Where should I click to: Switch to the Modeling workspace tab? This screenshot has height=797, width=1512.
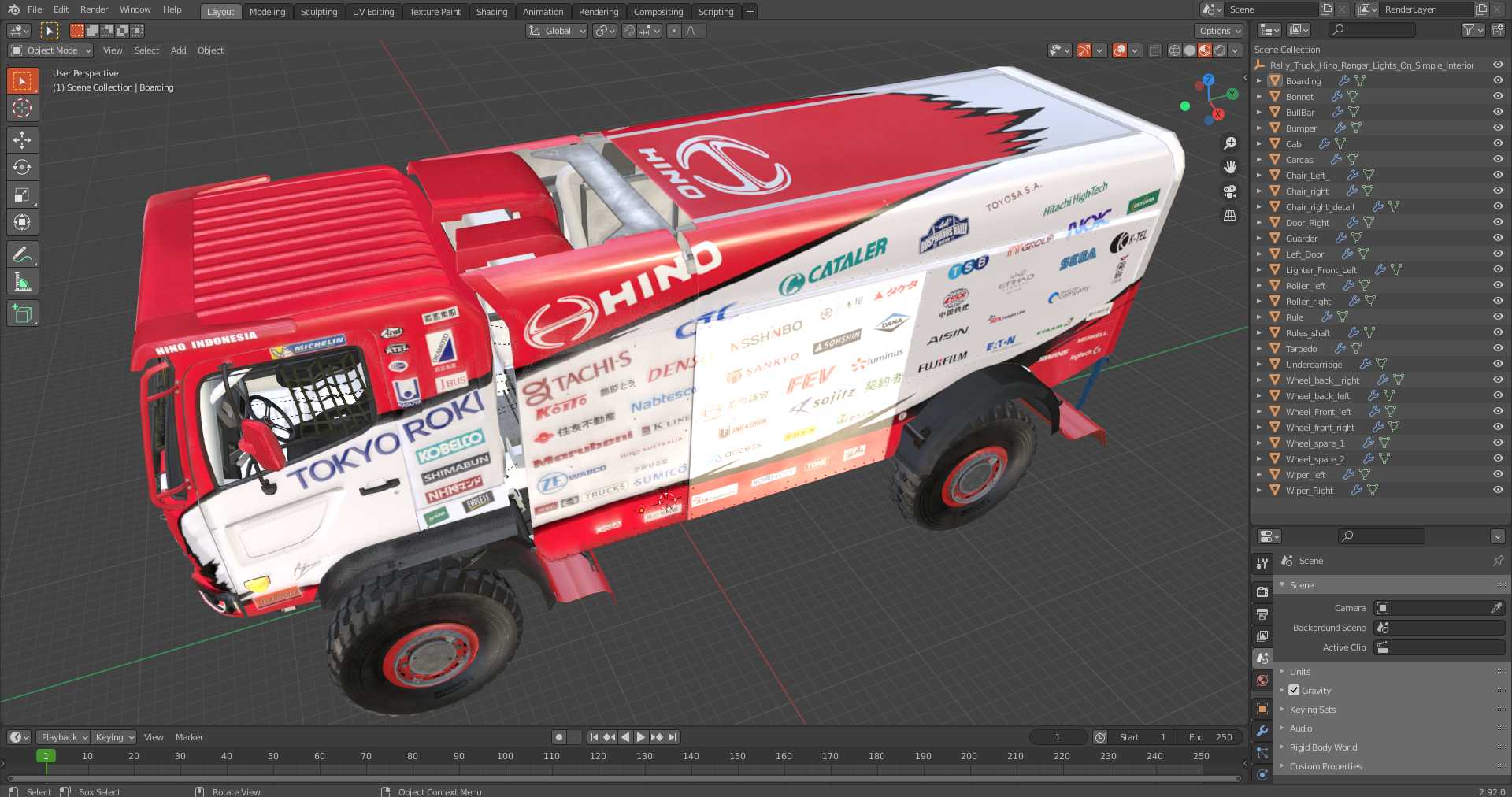(x=267, y=12)
